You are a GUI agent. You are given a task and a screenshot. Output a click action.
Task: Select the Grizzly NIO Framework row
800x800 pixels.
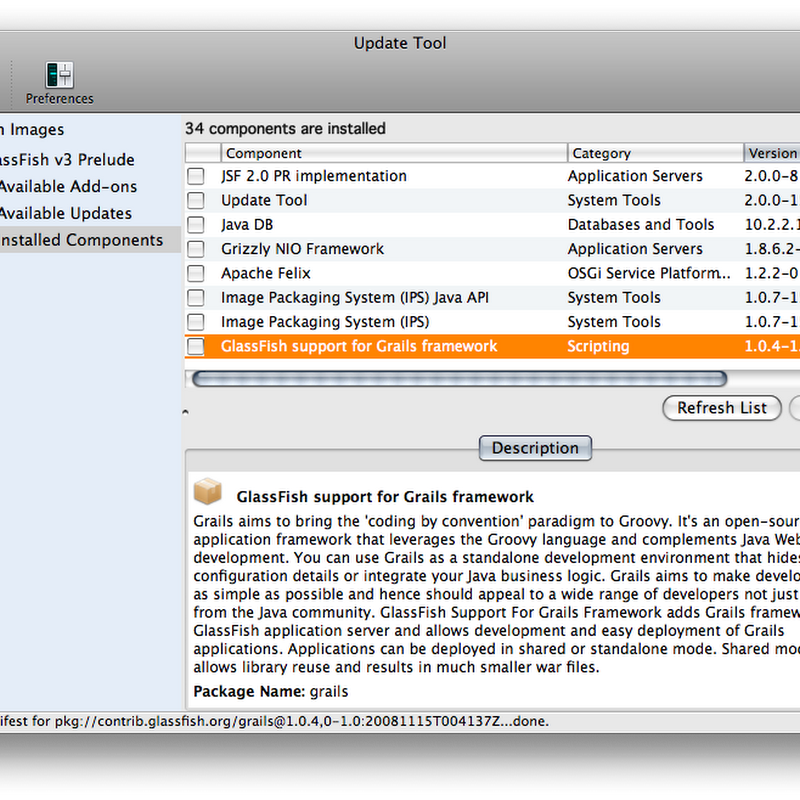coord(492,249)
